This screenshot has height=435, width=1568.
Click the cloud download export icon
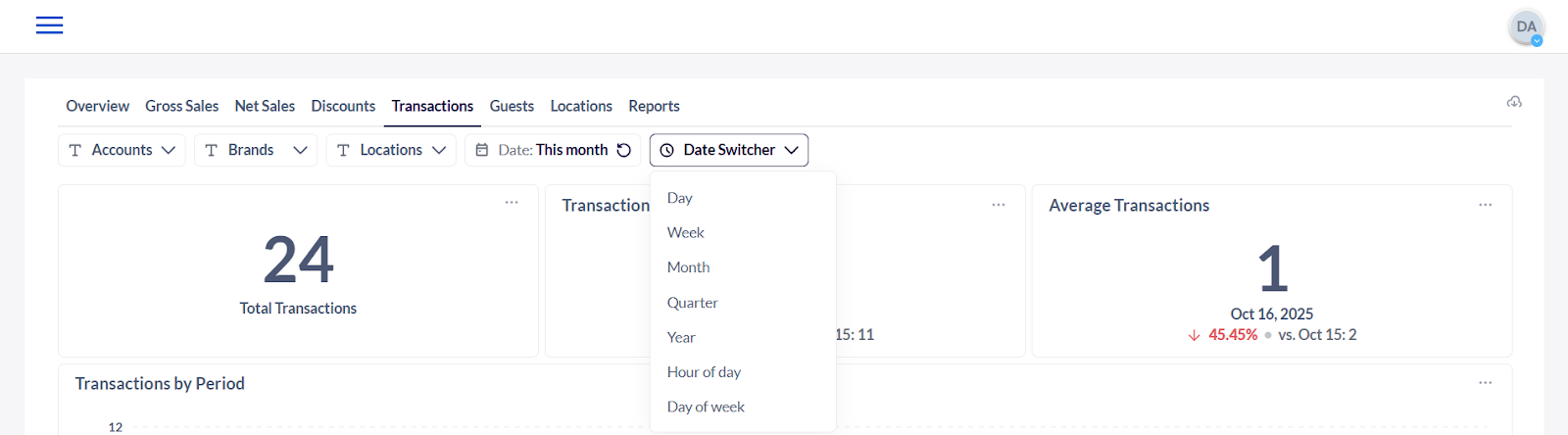1514,102
